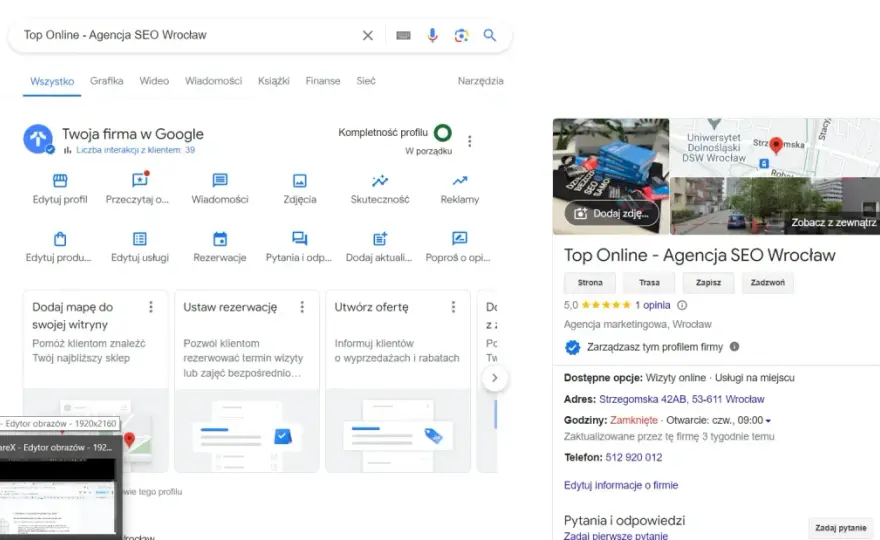Click Zadaj pierwsze pytanie link
This screenshot has height=540, width=880.
616,536
